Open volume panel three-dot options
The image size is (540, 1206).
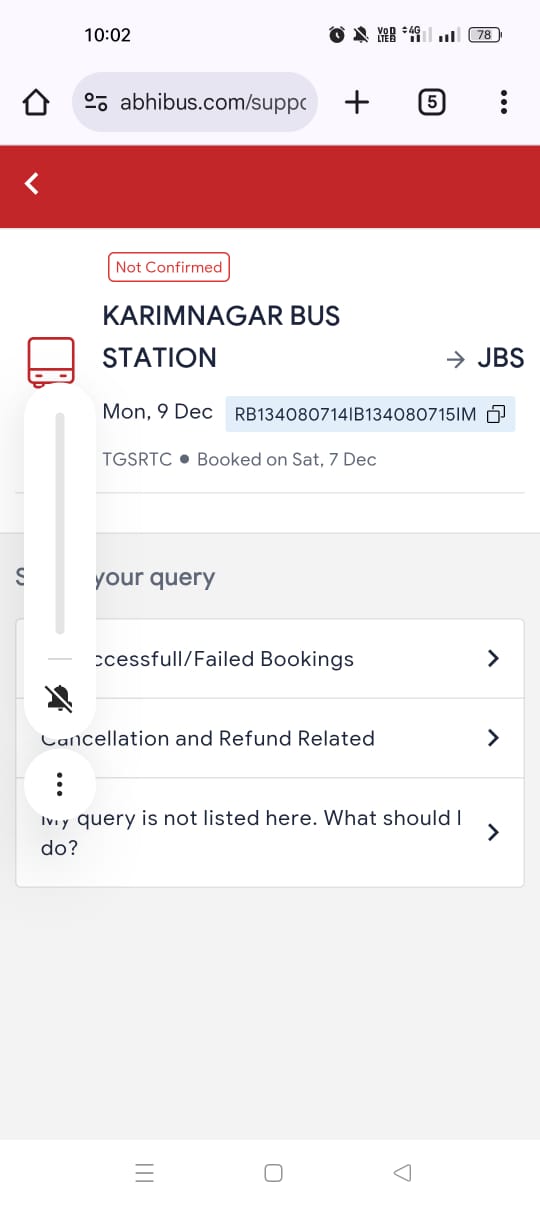coord(60,784)
